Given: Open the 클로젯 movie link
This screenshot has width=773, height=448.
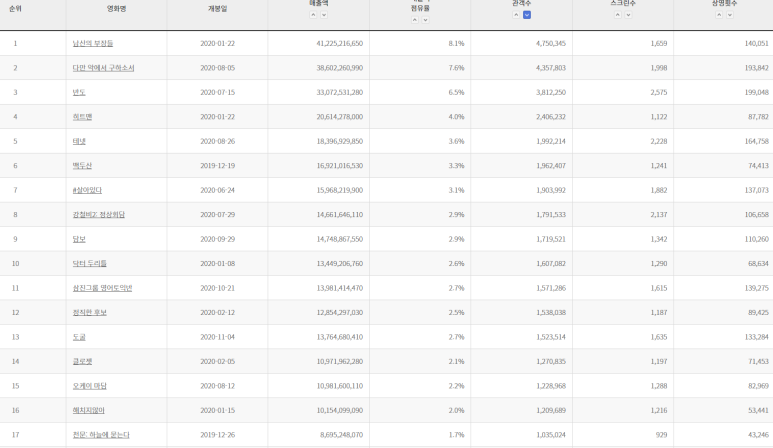Looking at the screenshot, I should click(82, 362).
